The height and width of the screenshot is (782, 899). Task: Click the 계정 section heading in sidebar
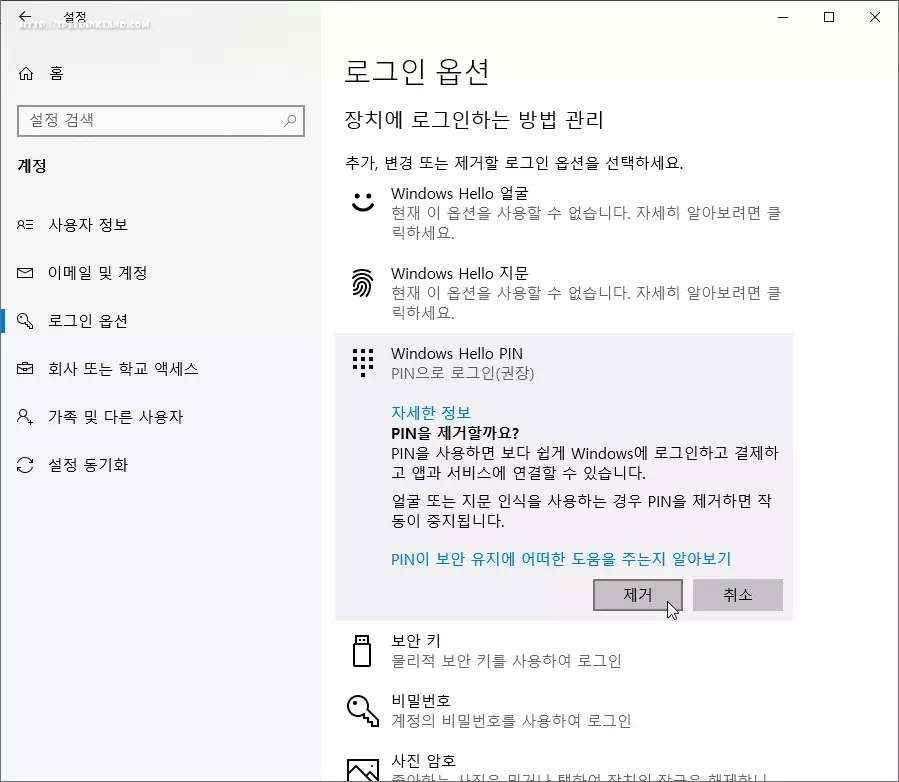click(32, 166)
